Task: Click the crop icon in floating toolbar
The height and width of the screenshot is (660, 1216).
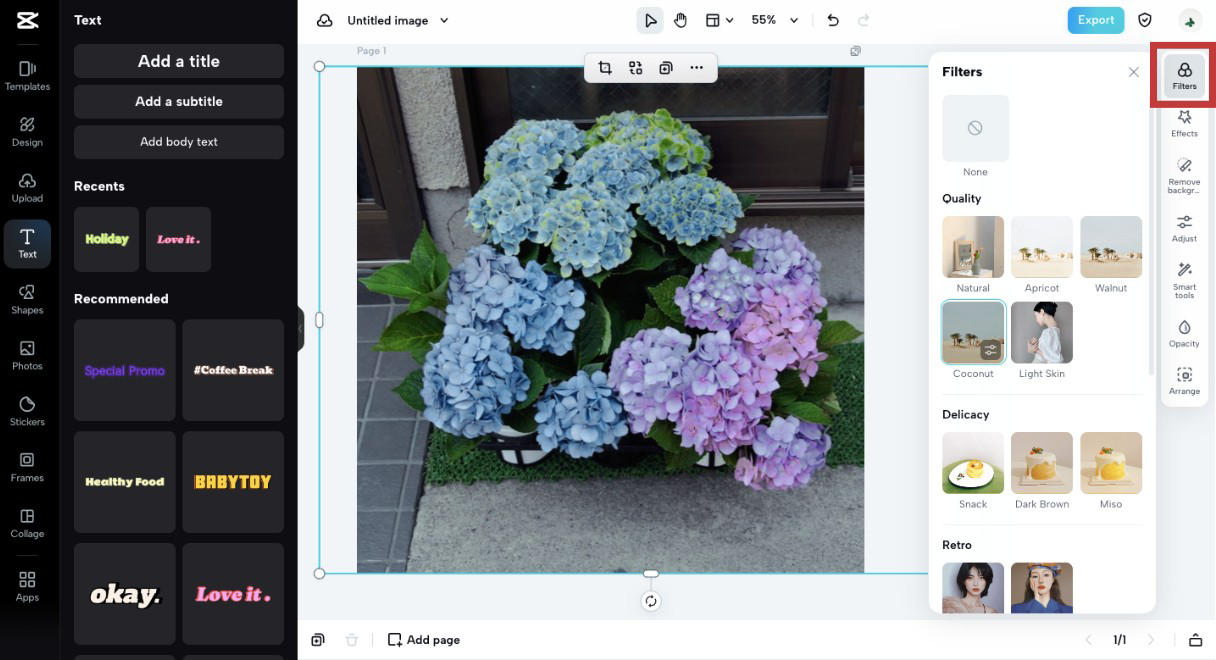Action: 605,68
